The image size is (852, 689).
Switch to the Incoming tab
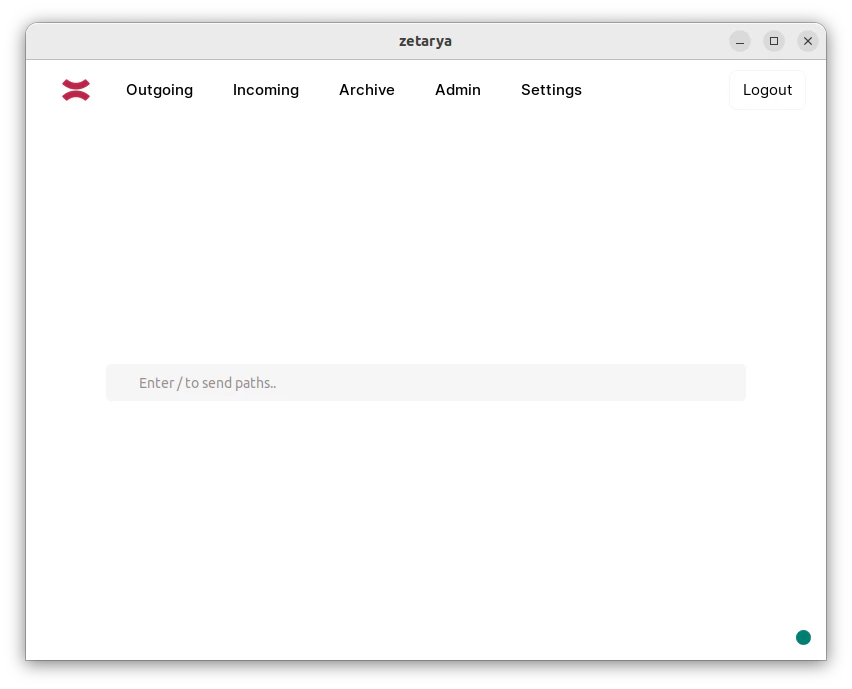pos(266,90)
